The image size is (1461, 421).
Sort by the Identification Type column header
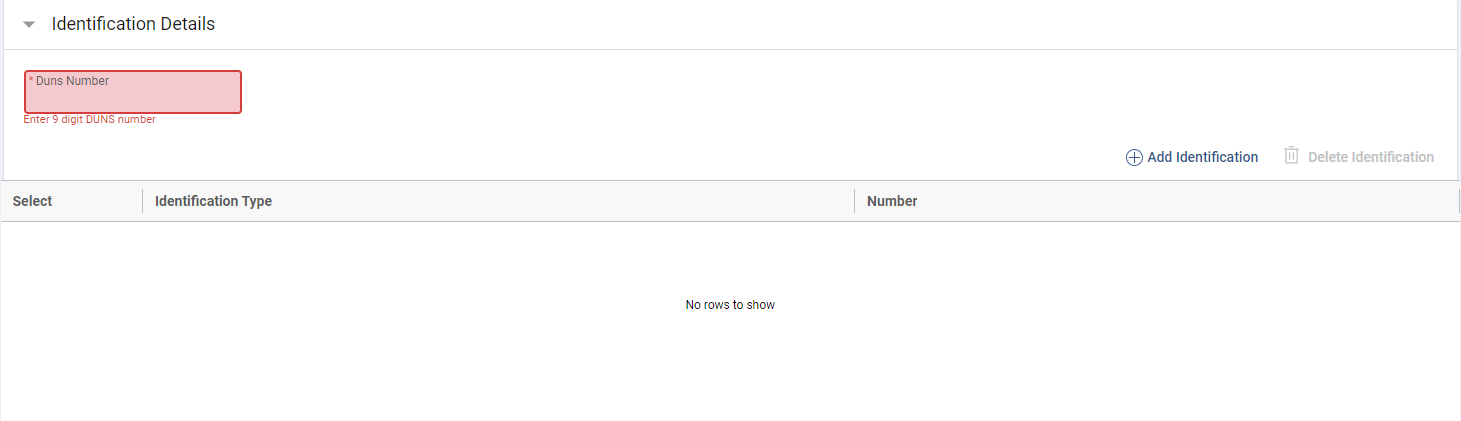tap(213, 201)
